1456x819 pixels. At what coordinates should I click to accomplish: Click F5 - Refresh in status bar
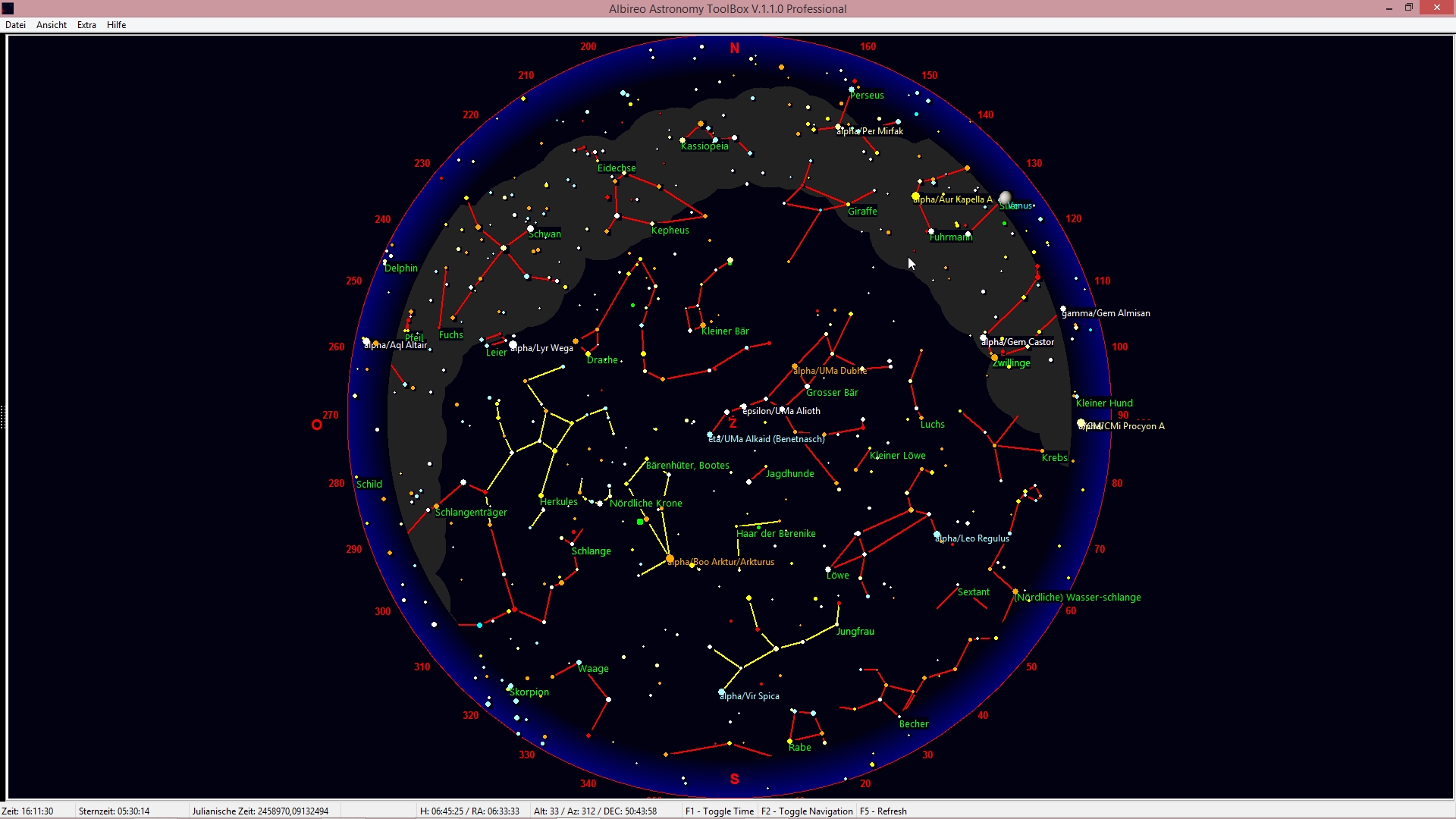coord(883,811)
